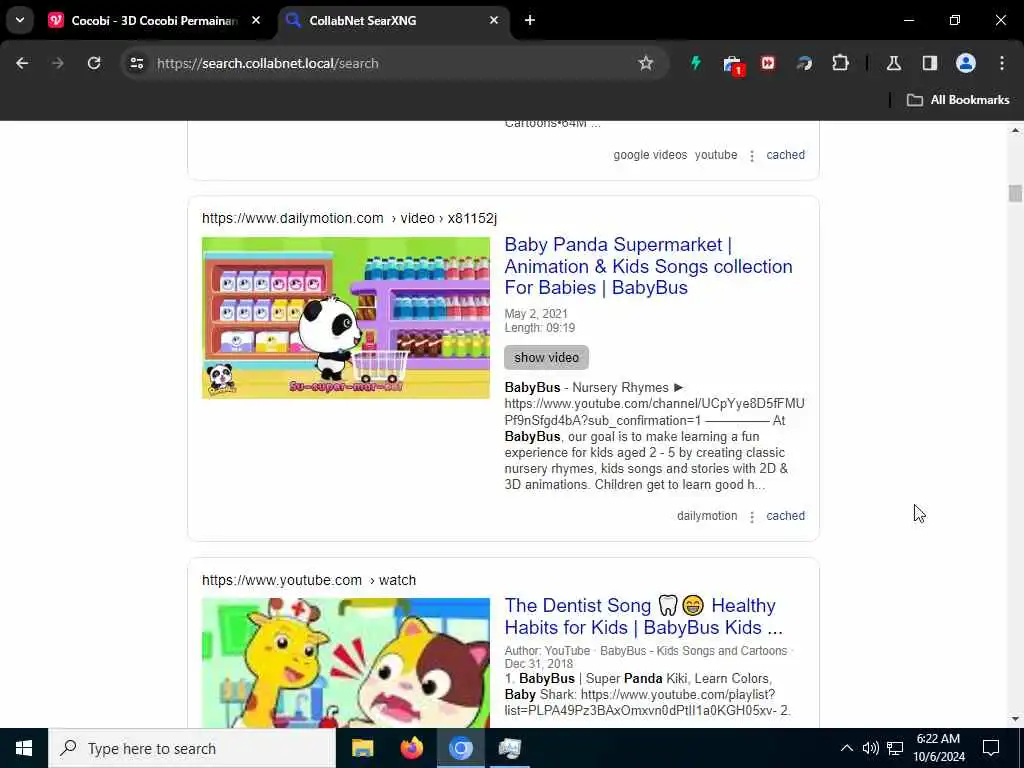Open the network status tray icon
This screenshot has height=768, width=1024.
click(x=895, y=748)
